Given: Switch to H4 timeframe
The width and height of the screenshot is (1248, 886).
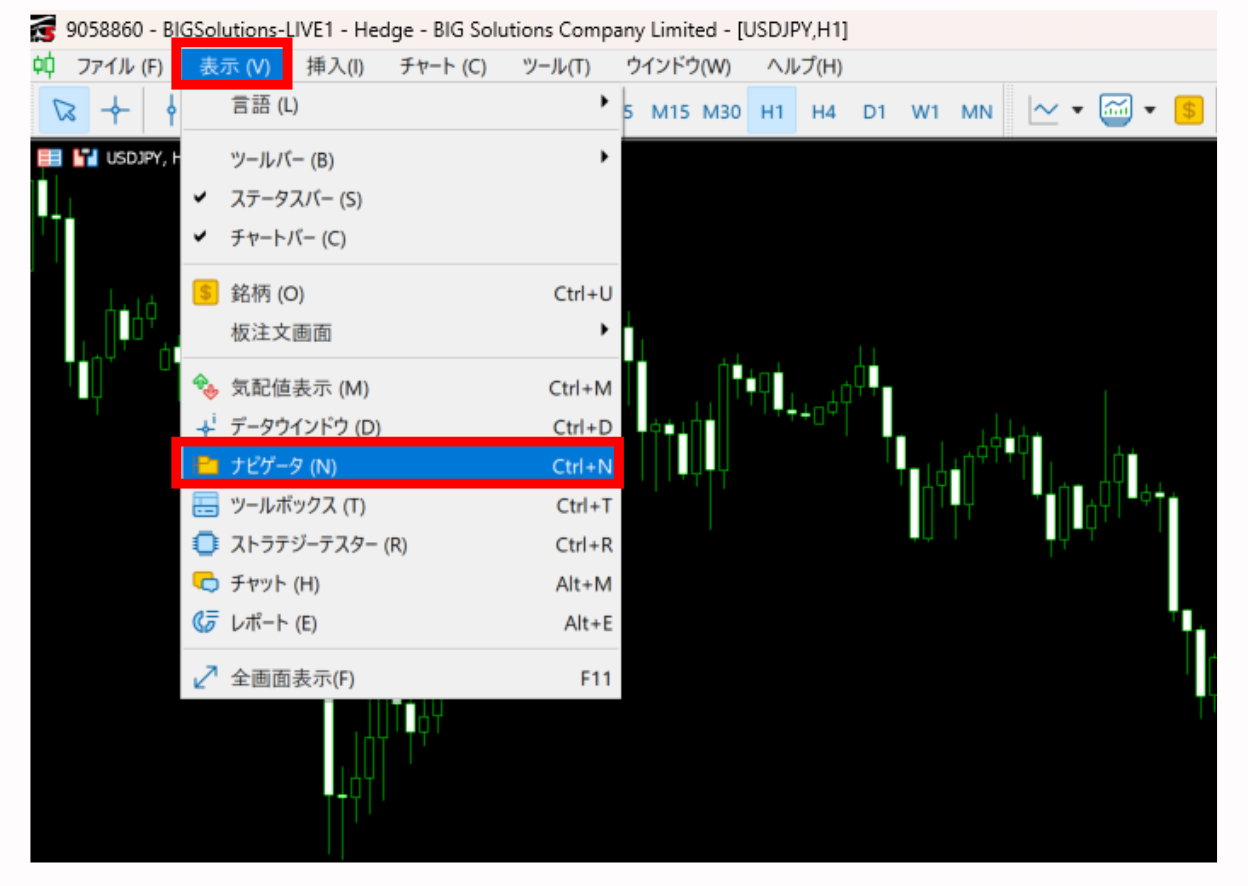Looking at the screenshot, I should (823, 112).
